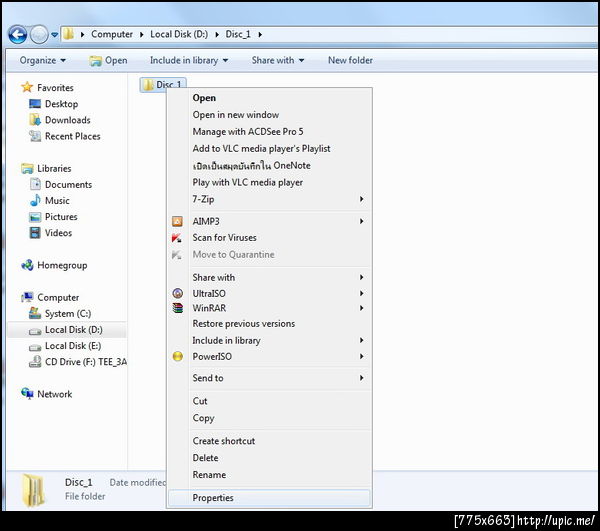Open the Send to submenu
The image size is (600, 531).
pos(270,378)
